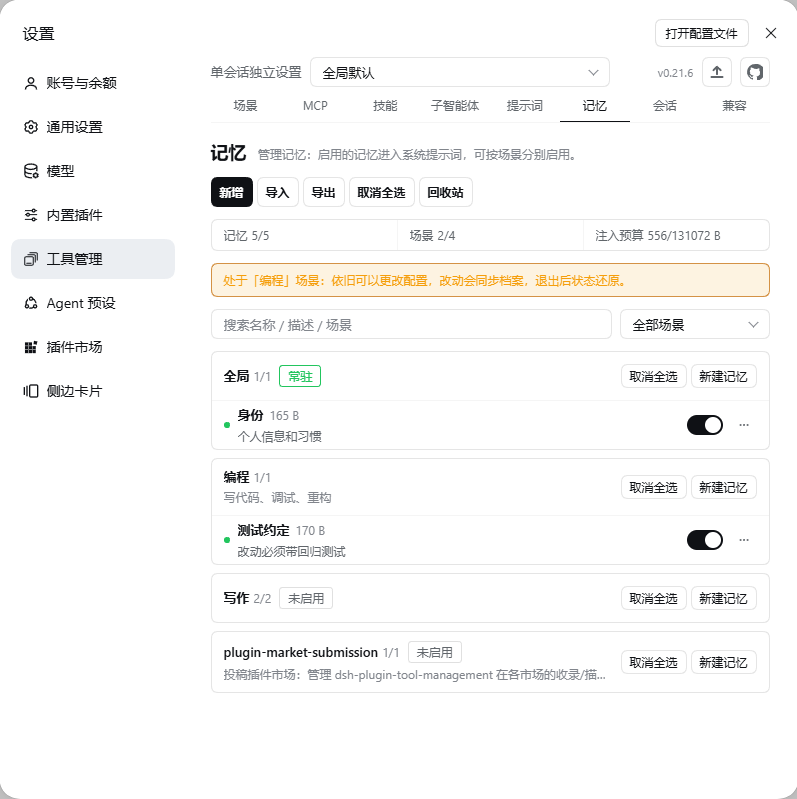Select 工具管理 in sidebar
This screenshot has width=797, height=799.
click(93, 259)
